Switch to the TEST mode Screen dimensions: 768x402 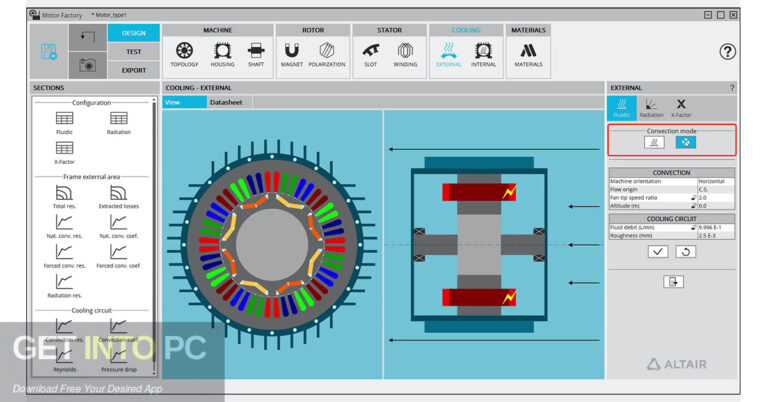point(134,51)
